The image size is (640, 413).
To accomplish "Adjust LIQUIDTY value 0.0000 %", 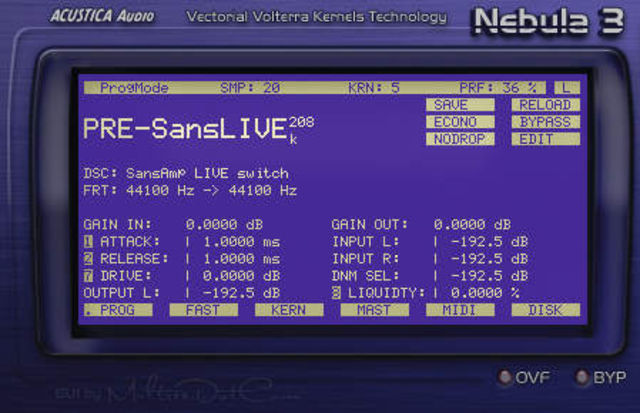I will tap(485, 293).
